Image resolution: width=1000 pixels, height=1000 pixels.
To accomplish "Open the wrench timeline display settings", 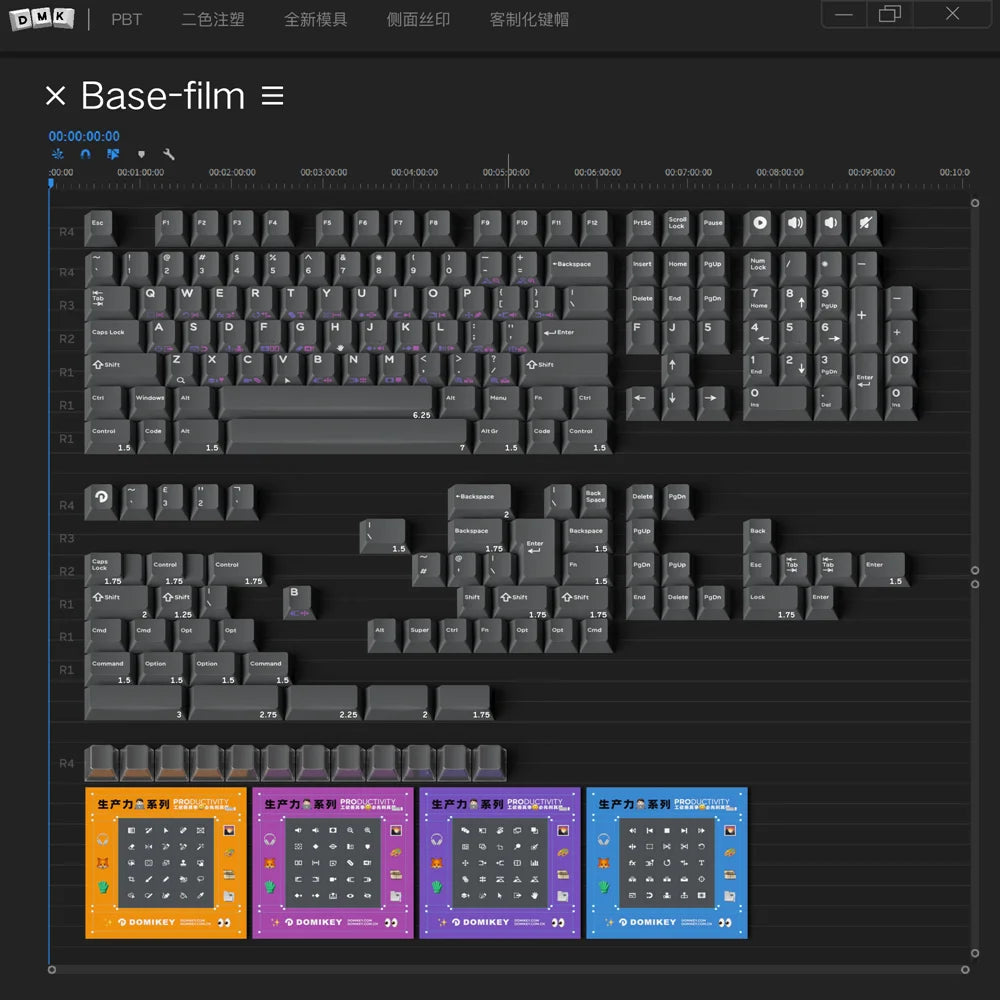I will [169, 154].
